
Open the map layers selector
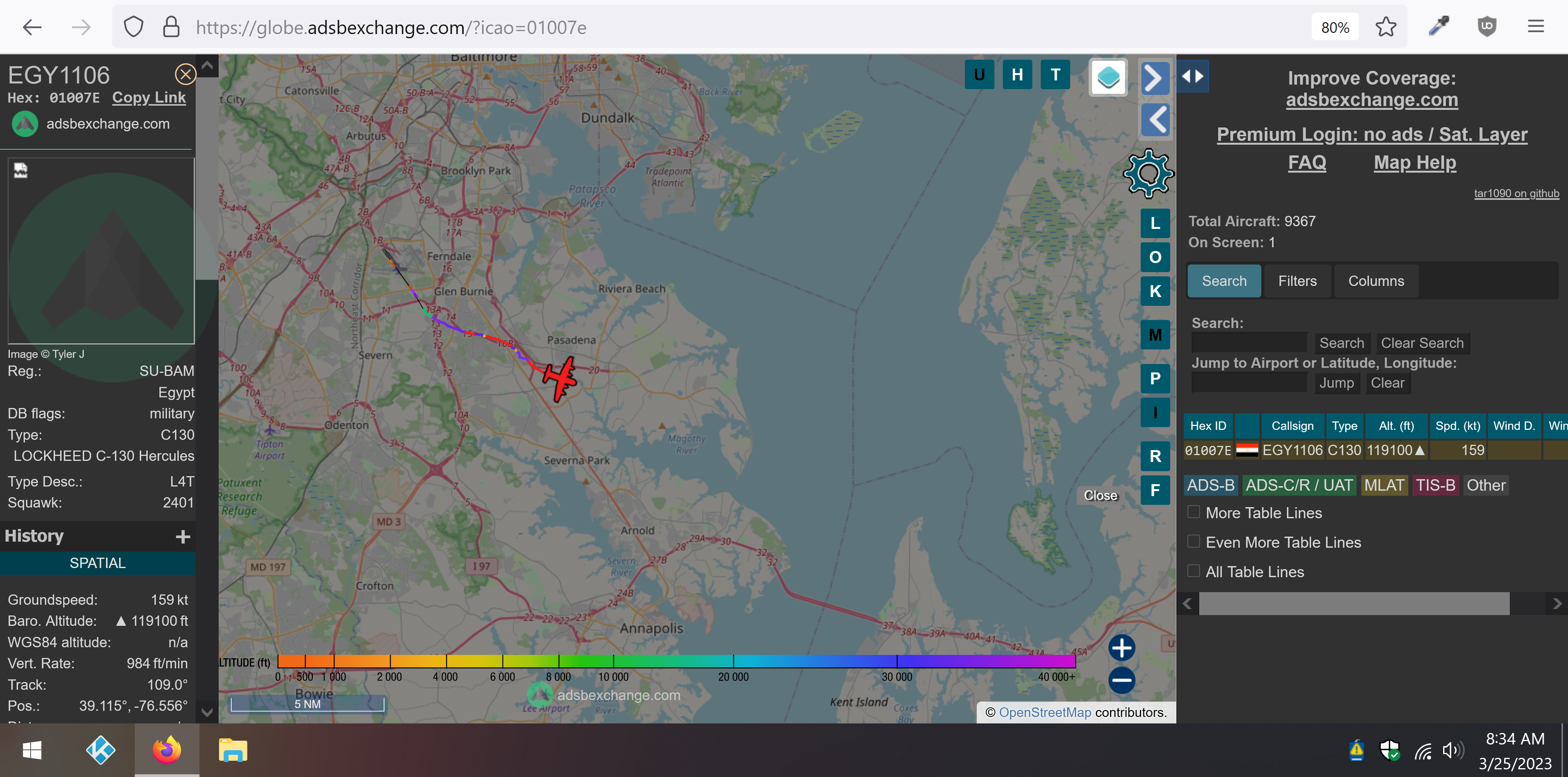[1108, 77]
